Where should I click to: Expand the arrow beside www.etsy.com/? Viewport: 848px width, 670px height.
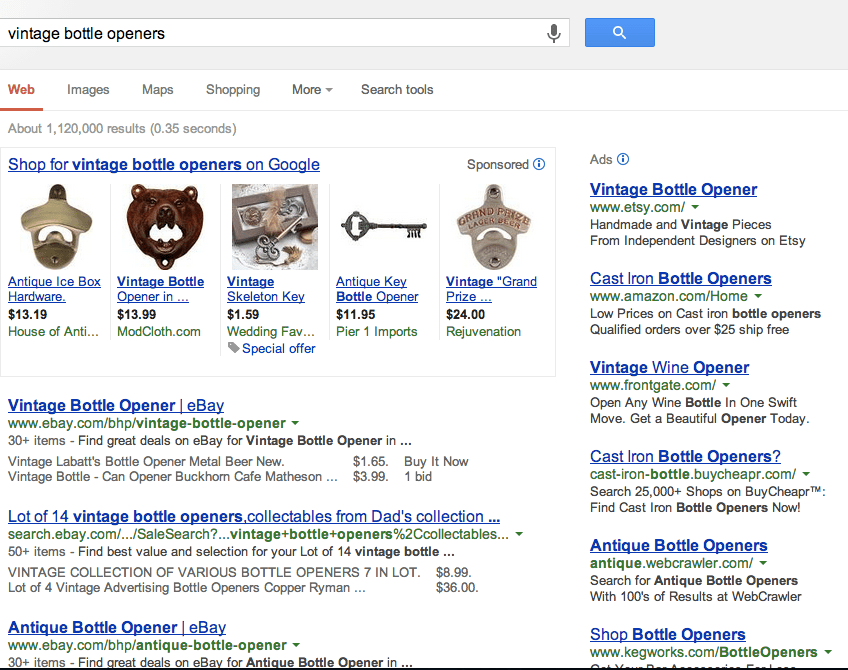pos(695,207)
